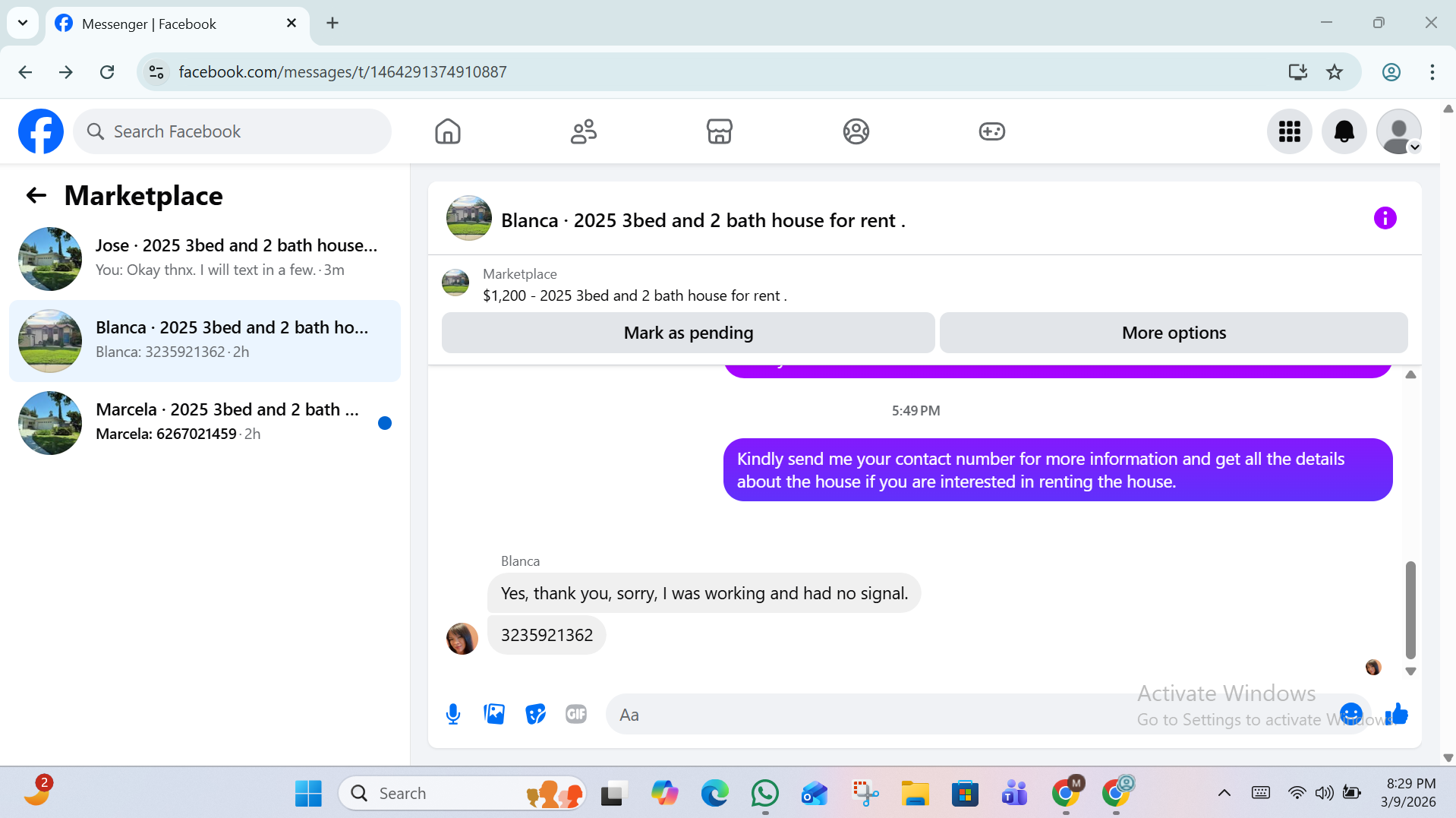The height and width of the screenshot is (818, 1456).
Task: Open Chrome profile icon
Action: [x=1391, y=72]
